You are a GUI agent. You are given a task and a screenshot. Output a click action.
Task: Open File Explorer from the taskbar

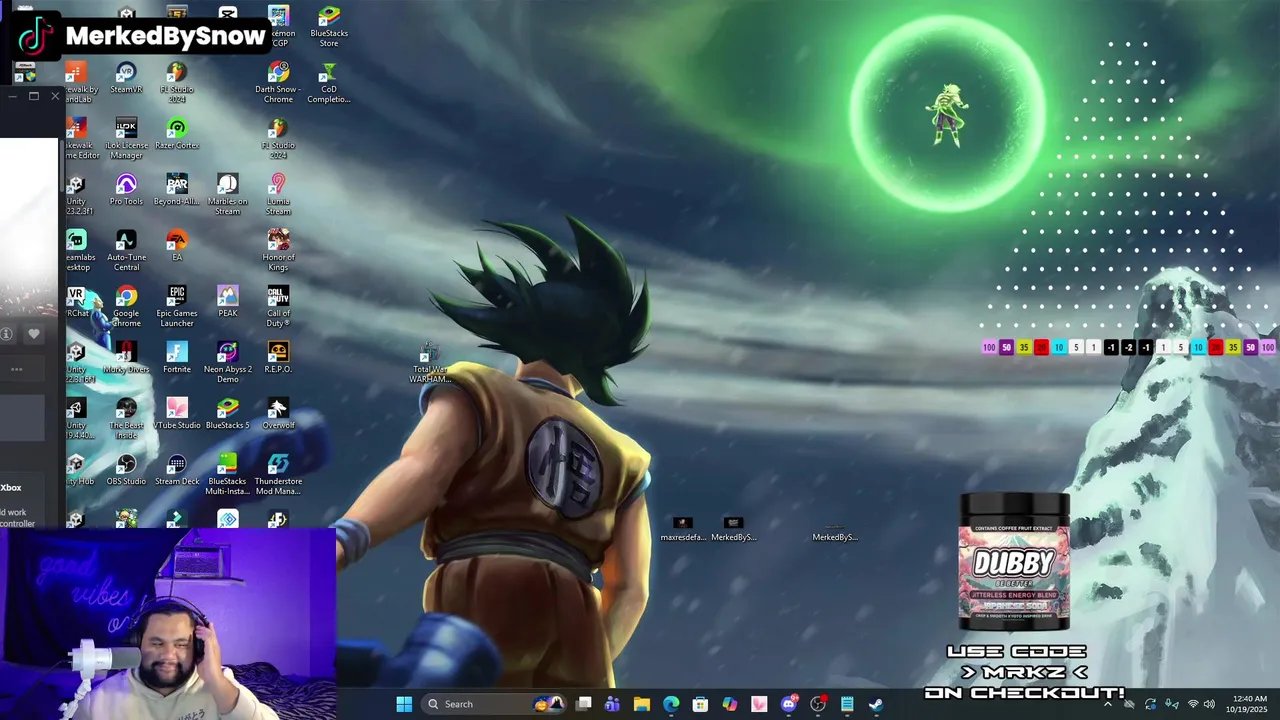tap(642, 704)
